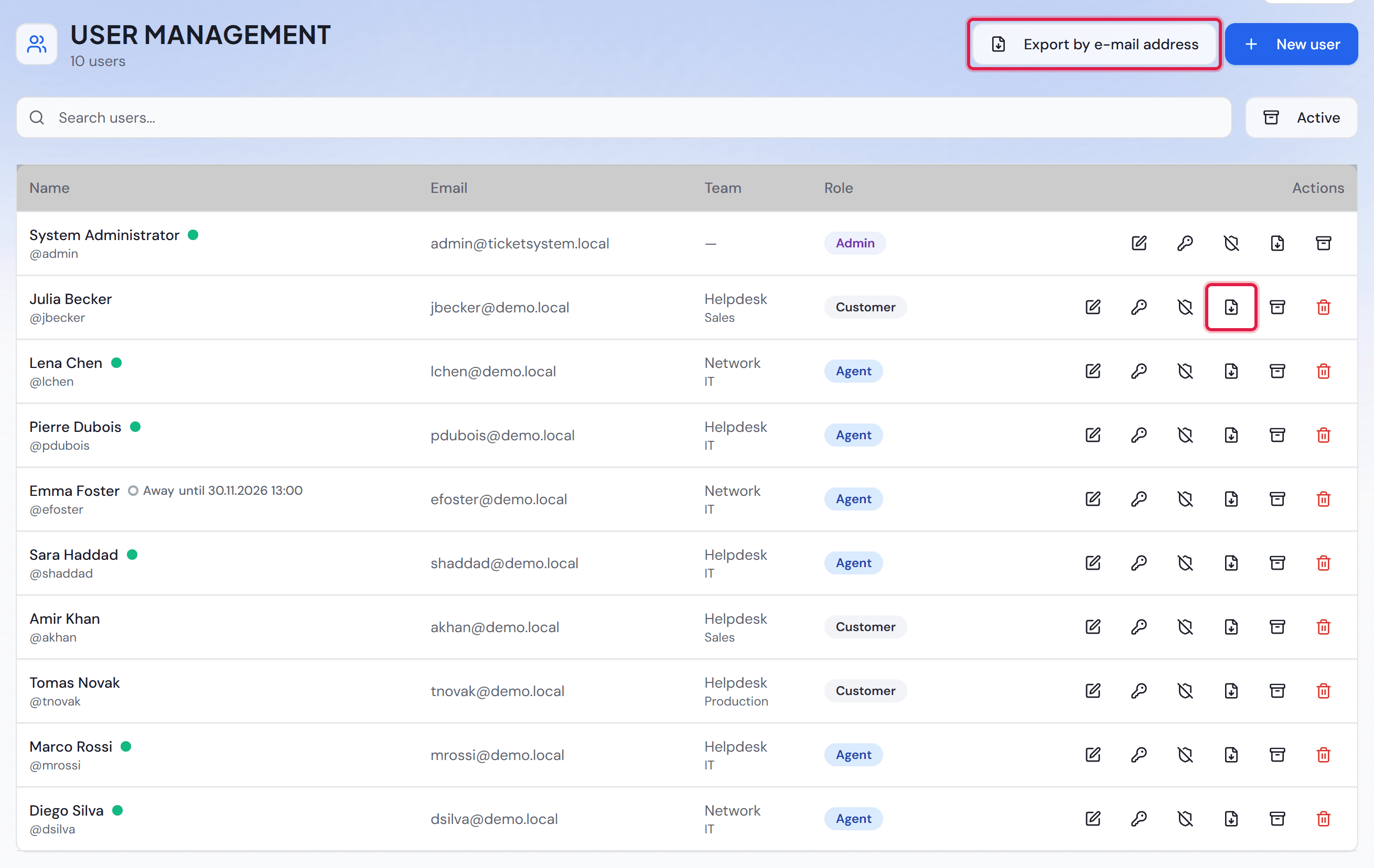The width and height of the screenshot is (1374, 868).
Task: Select email jbecker@demo.local
Action: click(x=500, y=307)
